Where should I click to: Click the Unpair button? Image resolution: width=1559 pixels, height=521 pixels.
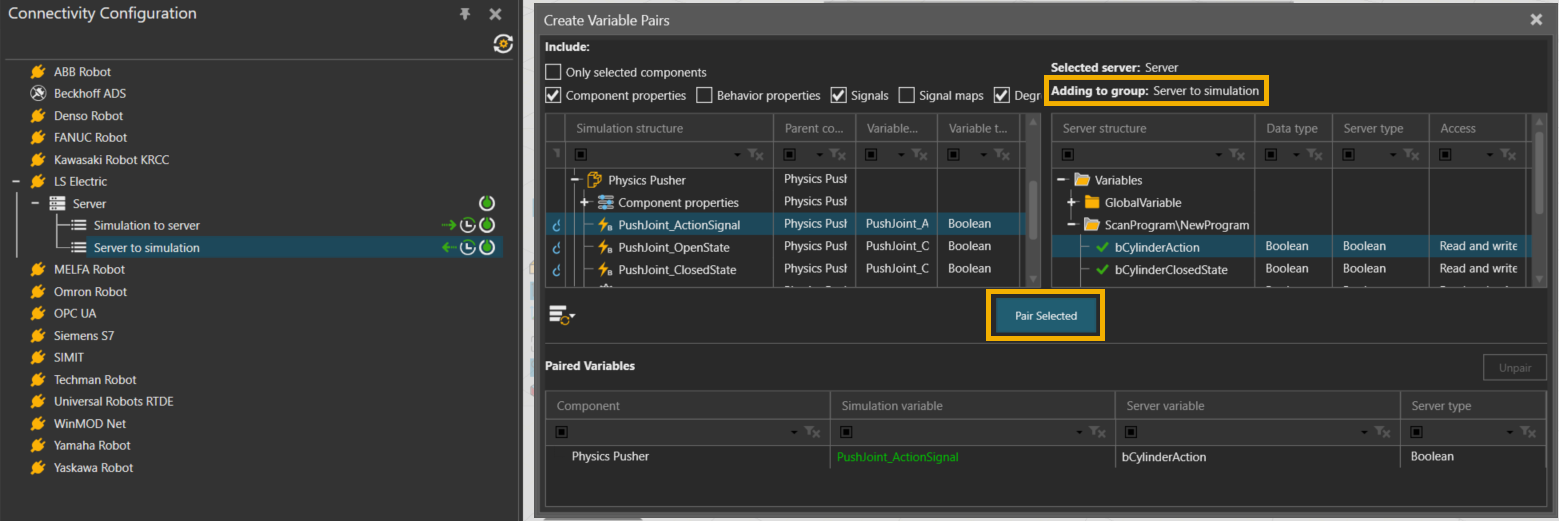[1514, 368]
